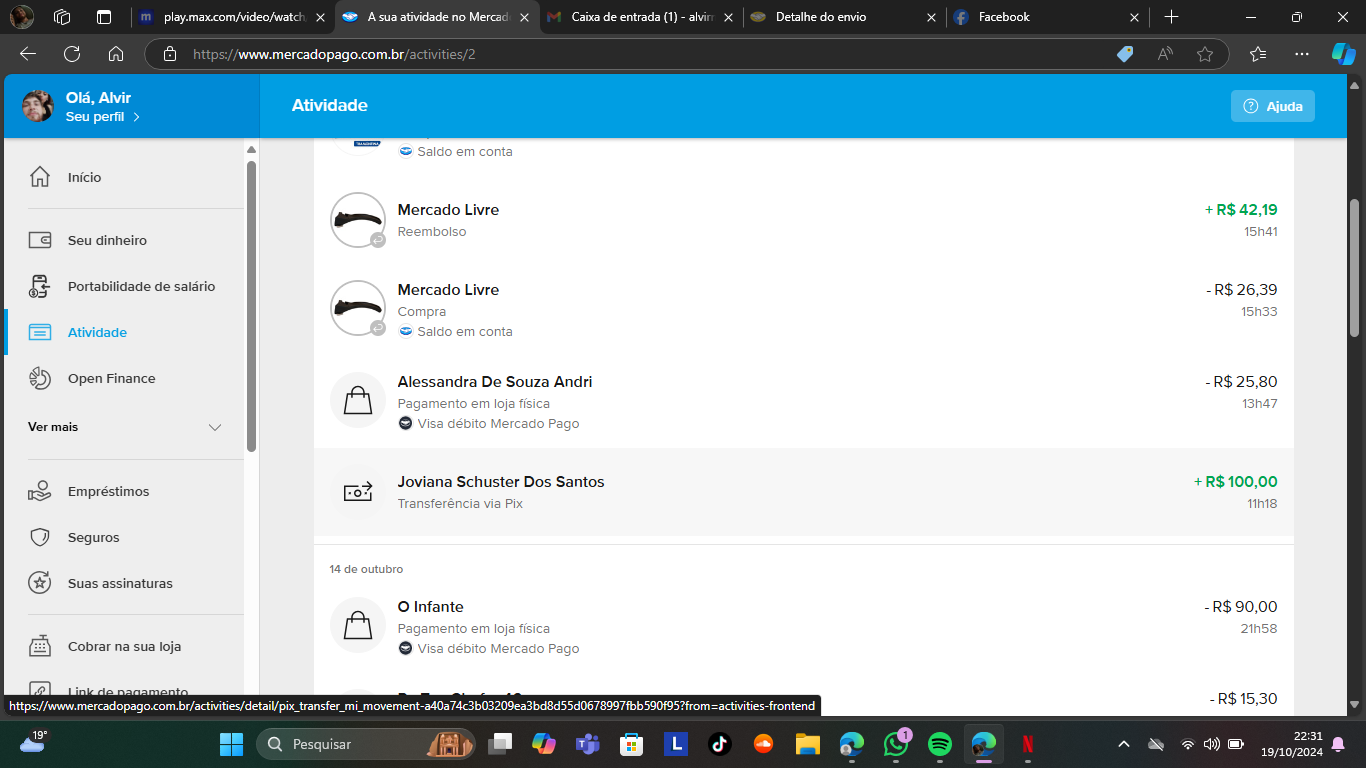Open Empréstimos hand-coin icon
The image size is (1366, 768).
tap(40, 492)
